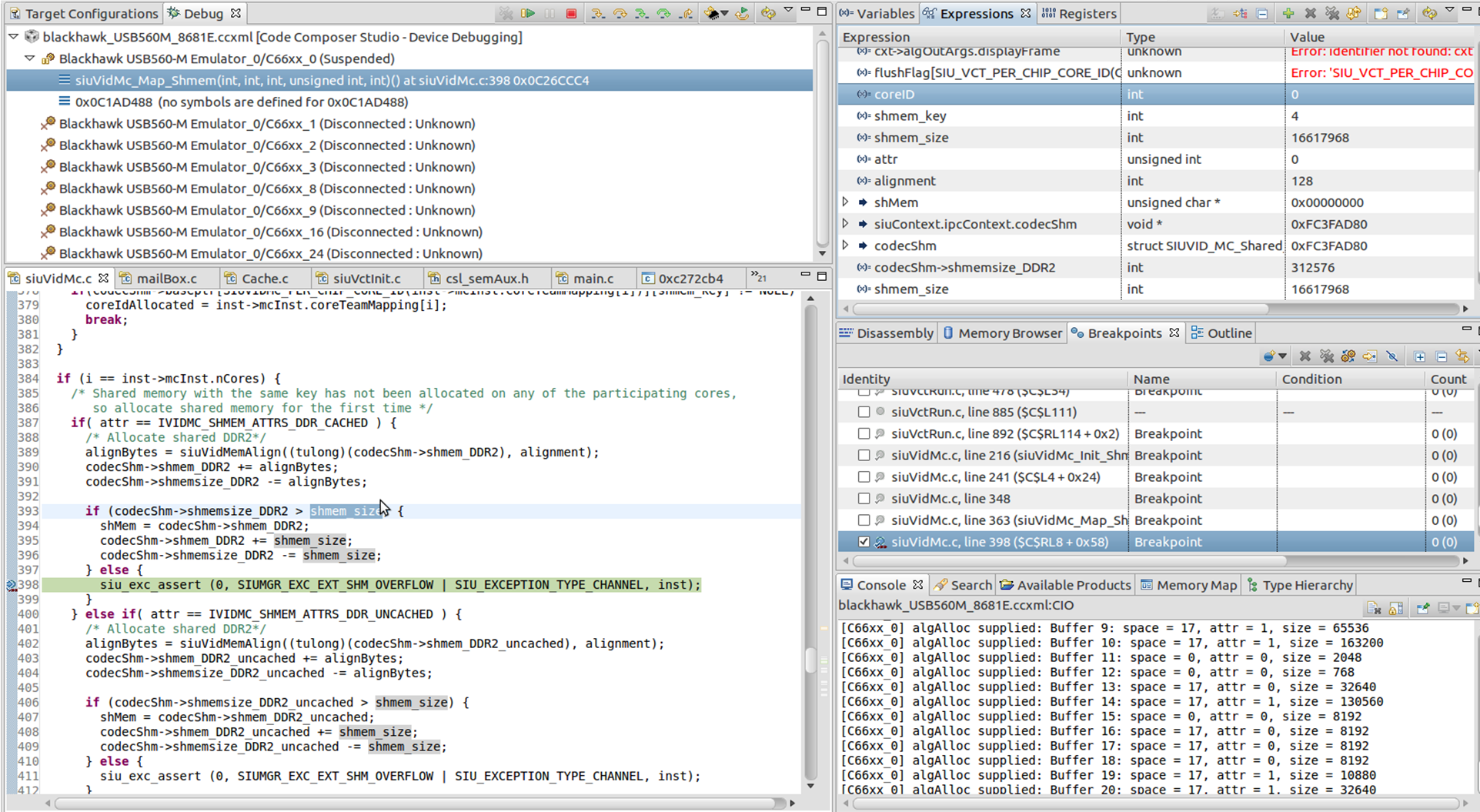
Task: Resume the debug session
Action: point(528,13)
